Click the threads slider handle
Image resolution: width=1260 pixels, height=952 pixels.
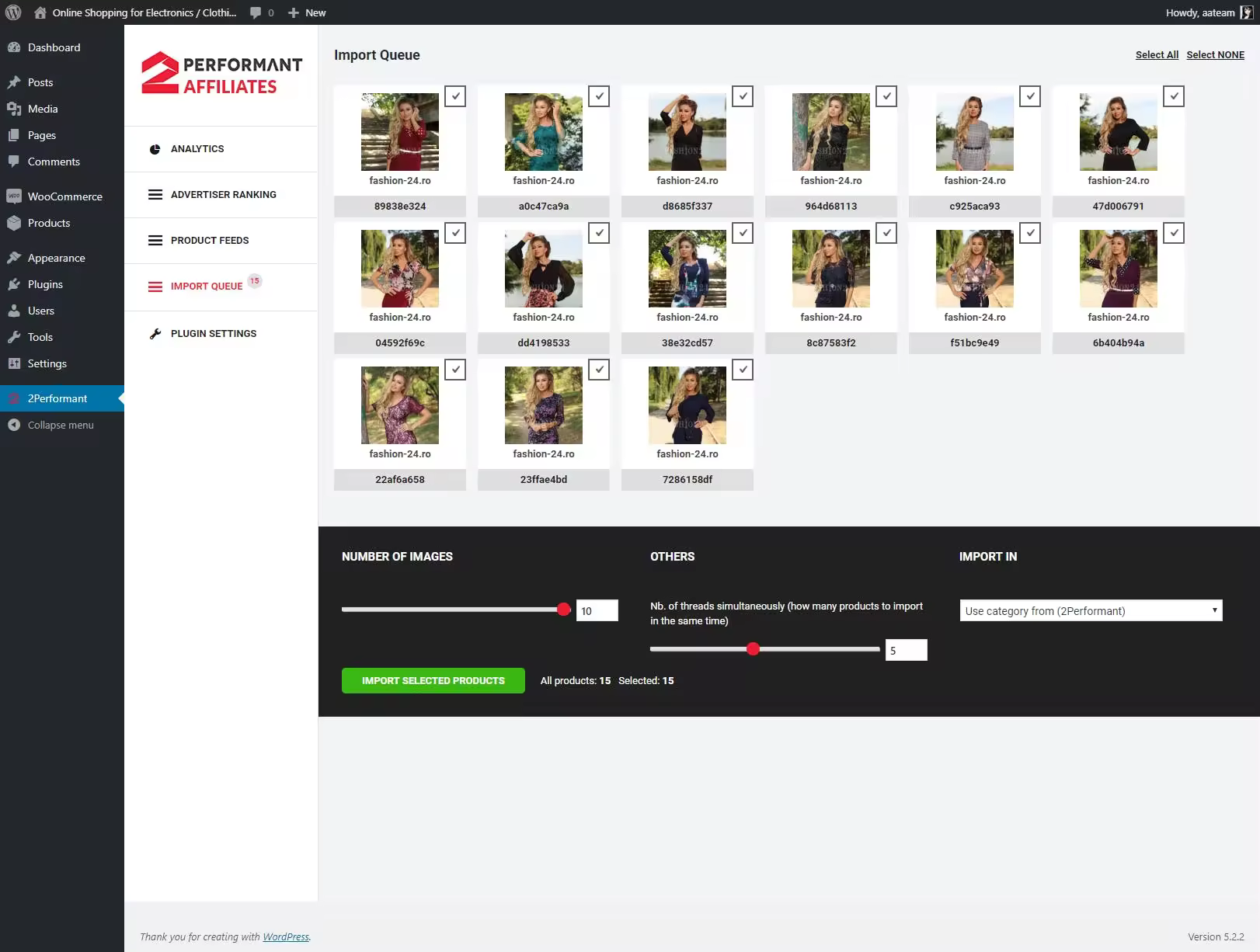click(753, 649)
